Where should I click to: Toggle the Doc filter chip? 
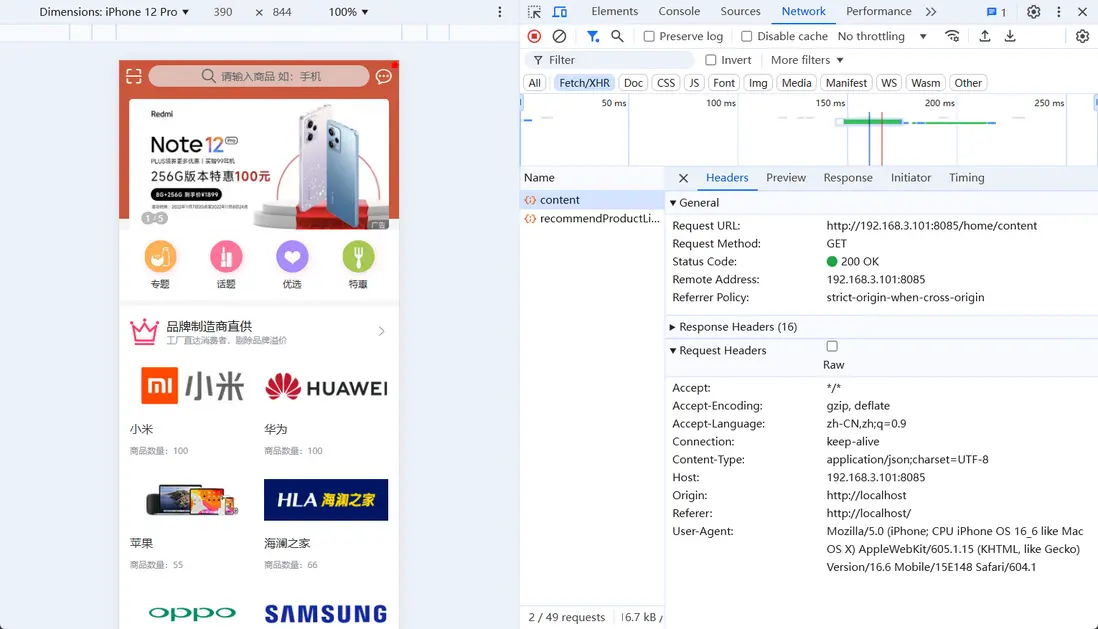633,83
